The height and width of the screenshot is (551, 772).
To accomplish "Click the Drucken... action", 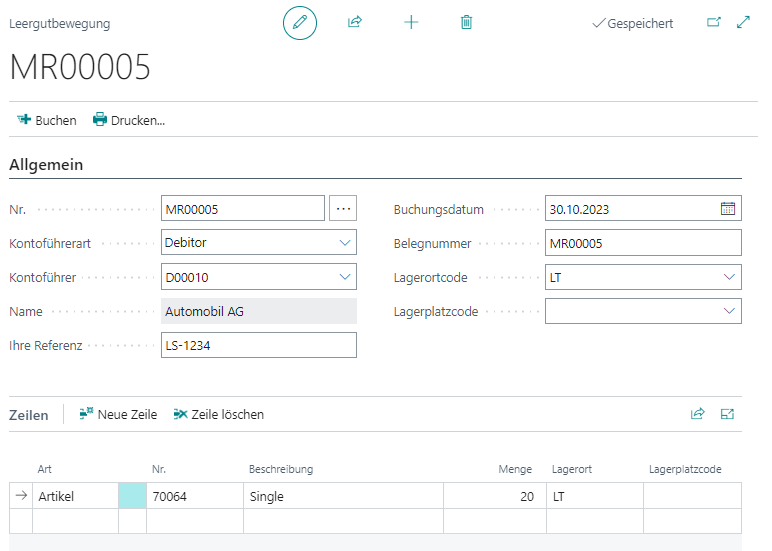I will click(129, 120).
